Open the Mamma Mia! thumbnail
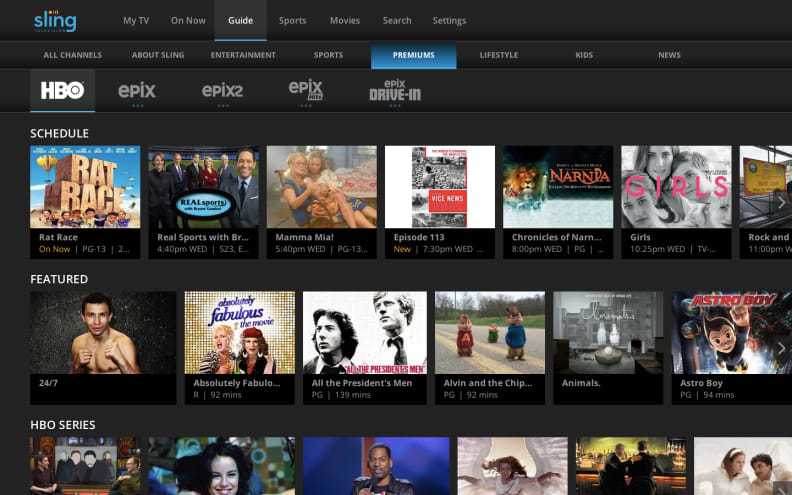This screenshot has height=495, width=792. click(322, 187)
